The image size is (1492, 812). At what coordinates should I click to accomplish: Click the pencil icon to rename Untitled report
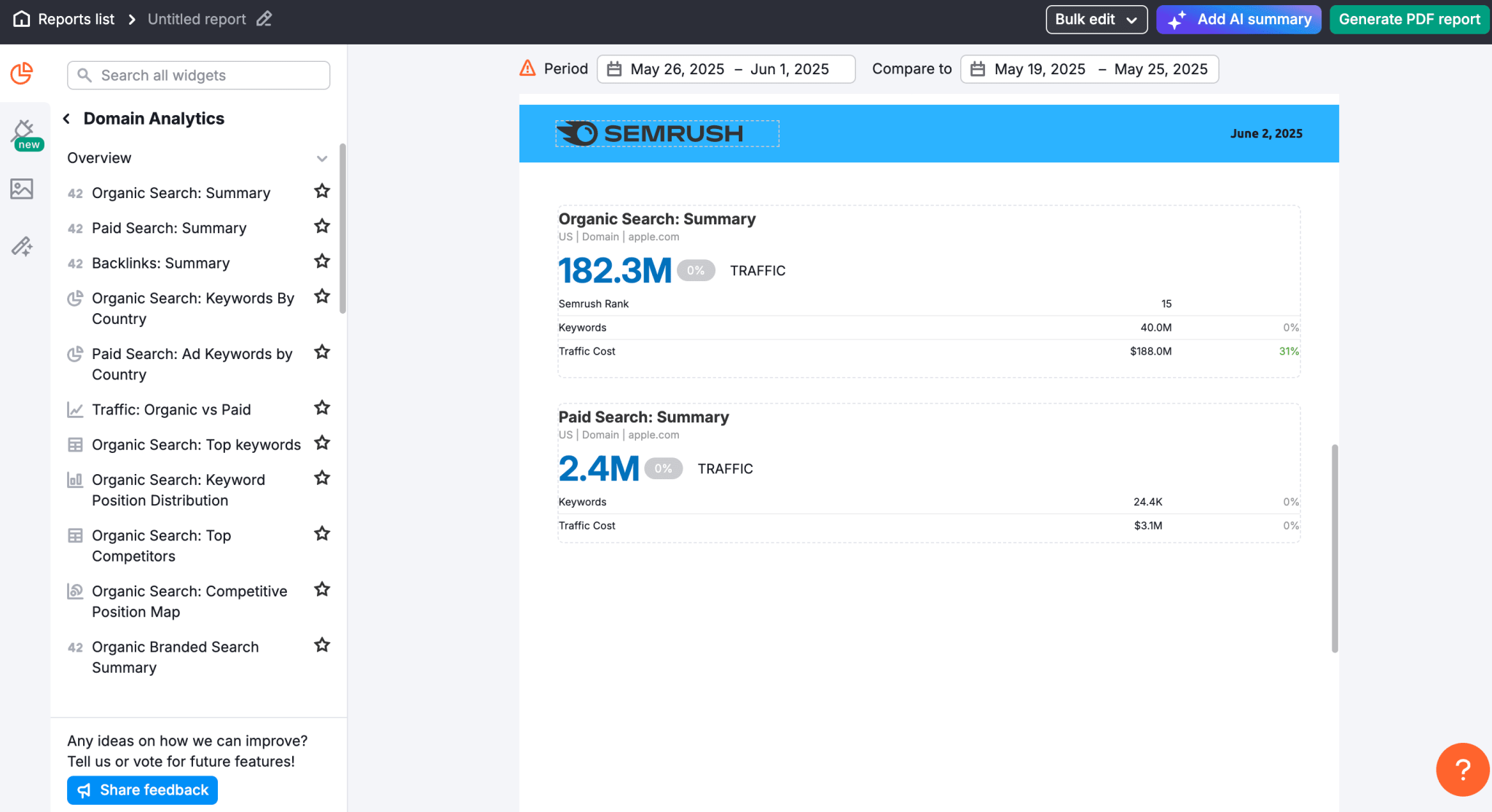point(264,19)
